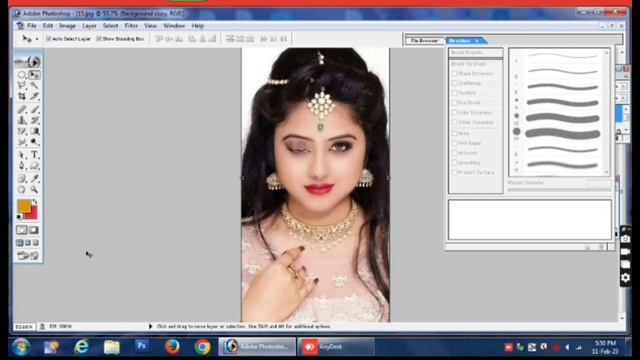Enable Scattering checkbox
Viewport: 640px width, 360px height.
(454, 83)
